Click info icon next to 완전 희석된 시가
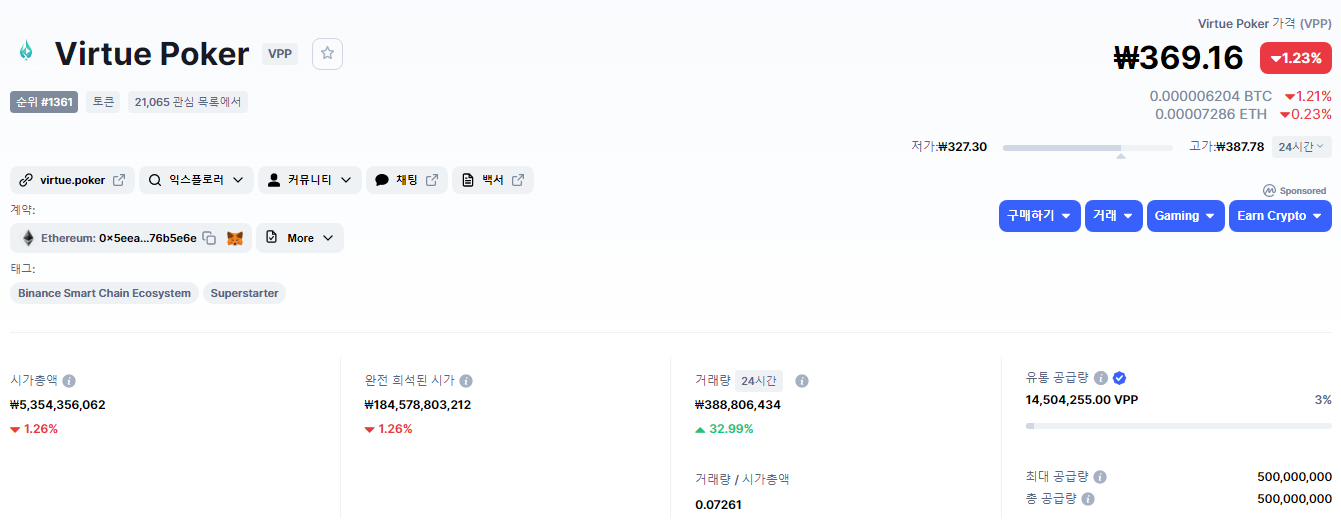1341x532 pixels. click(x=466, y=381)
